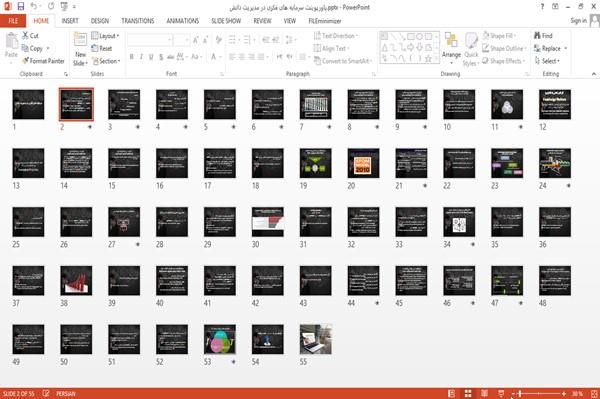
Task: Open the FILE tab
Action: (x=13, y=21)
